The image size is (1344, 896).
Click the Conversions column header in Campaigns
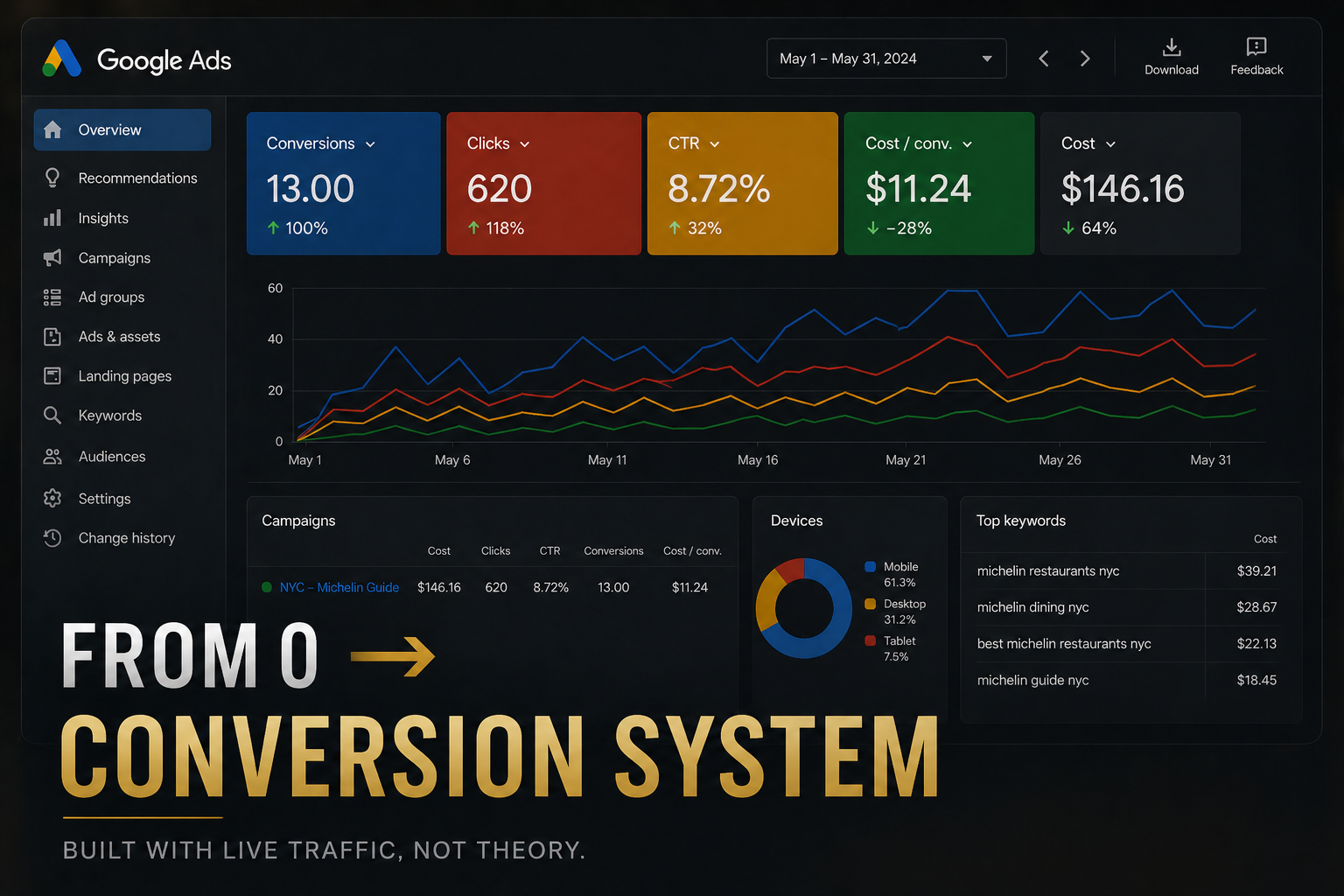click(x=613, y=550)
